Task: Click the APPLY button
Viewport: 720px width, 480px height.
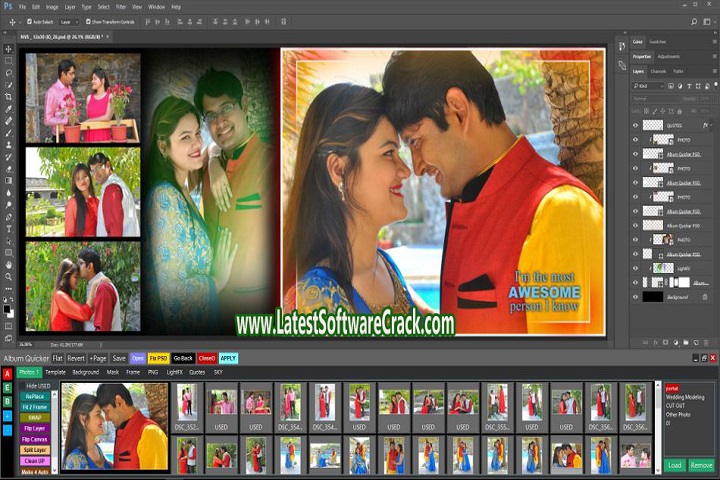Action: [228, 358]
